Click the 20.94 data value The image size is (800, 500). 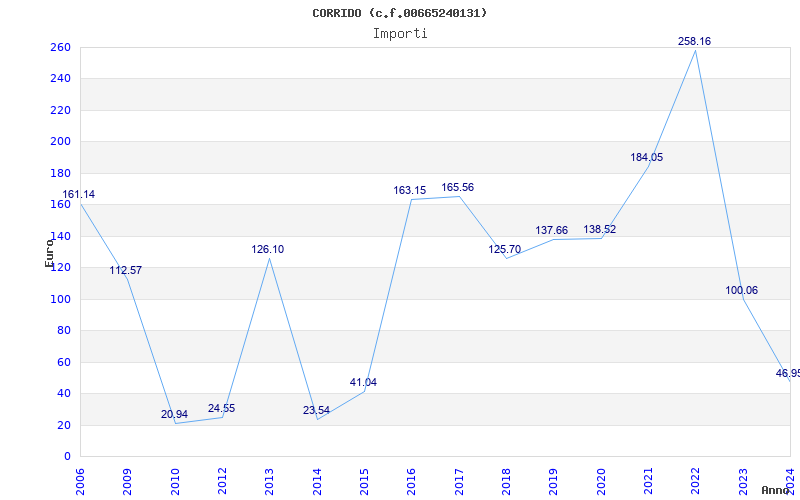pyautogui.click(x=174, y=414)
